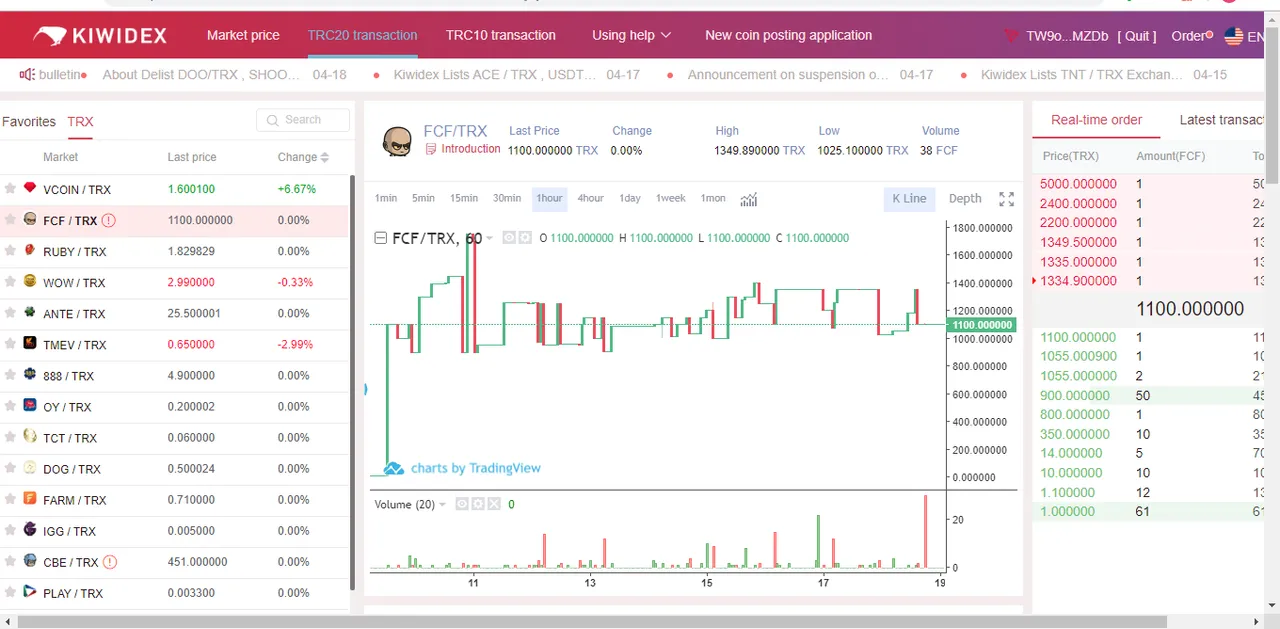
Task: Click the Introduction document icon
Action: [431, 149]
